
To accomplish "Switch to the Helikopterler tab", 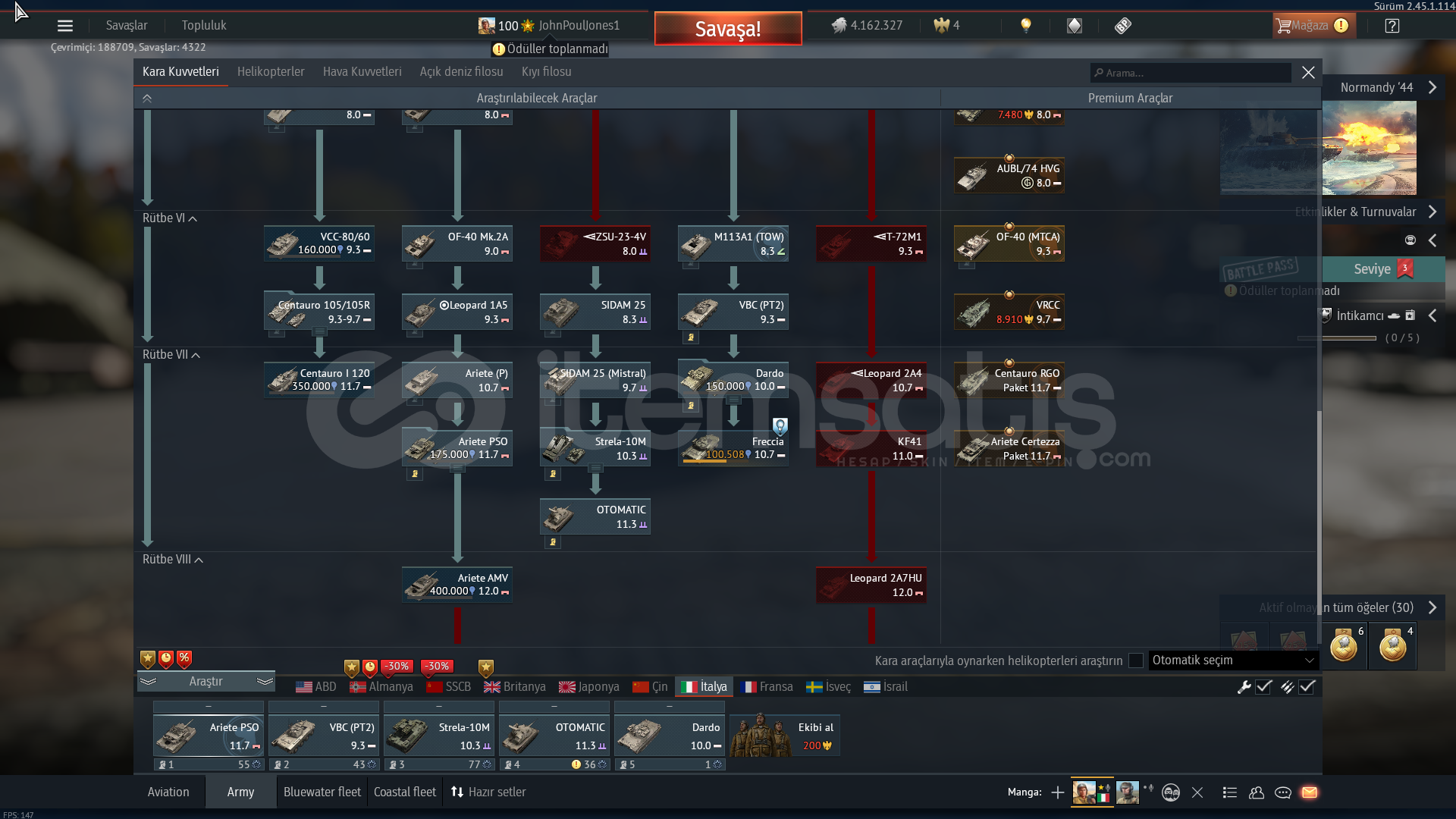I will coord(271,72).
